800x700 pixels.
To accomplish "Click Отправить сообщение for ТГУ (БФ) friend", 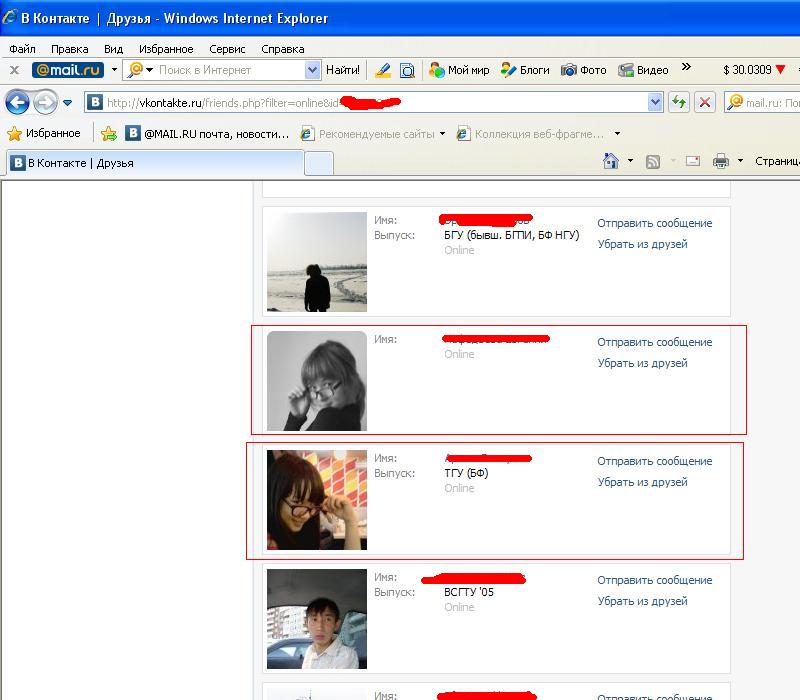I will 654,461.
